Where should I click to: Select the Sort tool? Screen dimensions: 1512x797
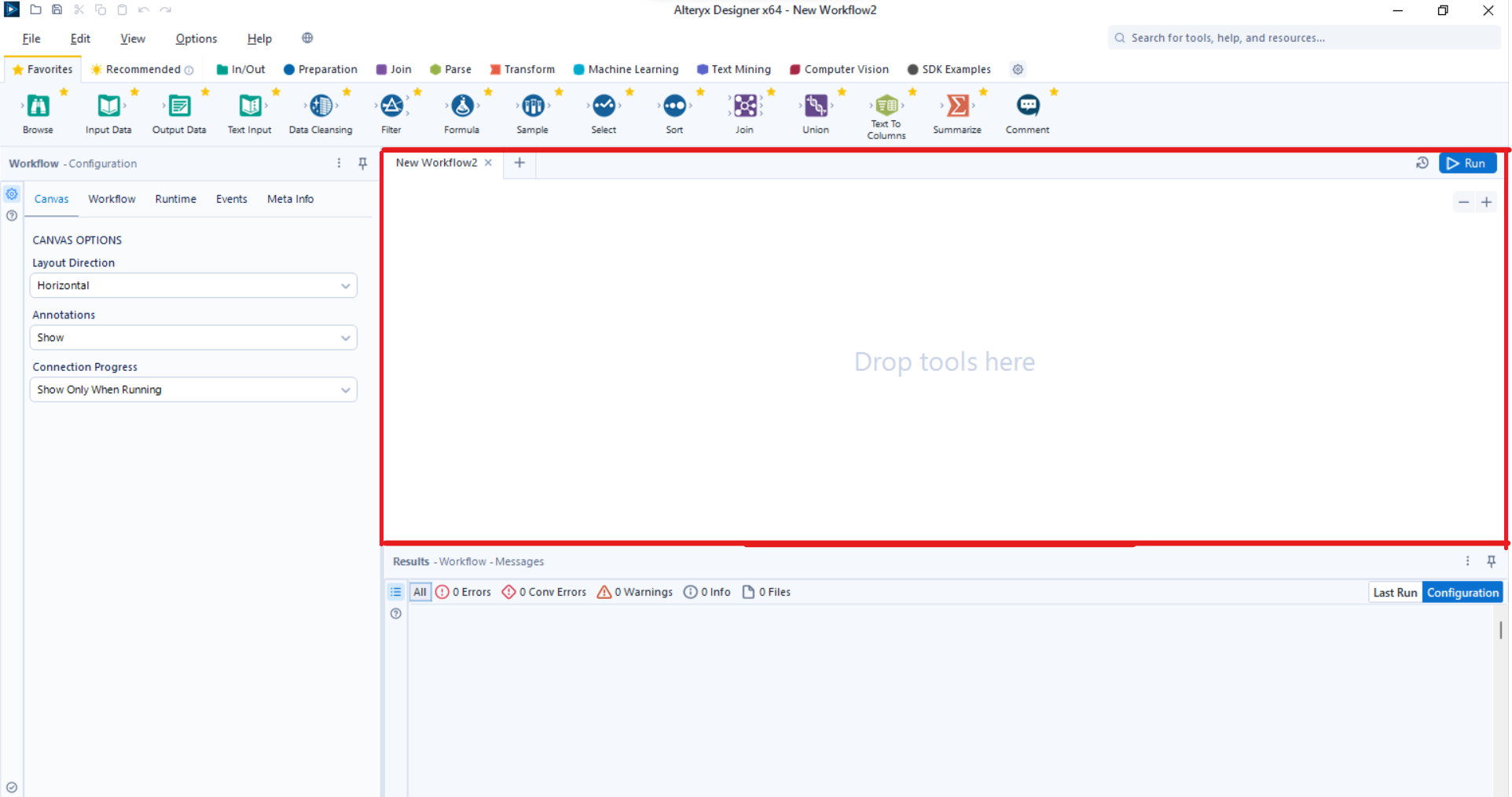click(674, 105)
